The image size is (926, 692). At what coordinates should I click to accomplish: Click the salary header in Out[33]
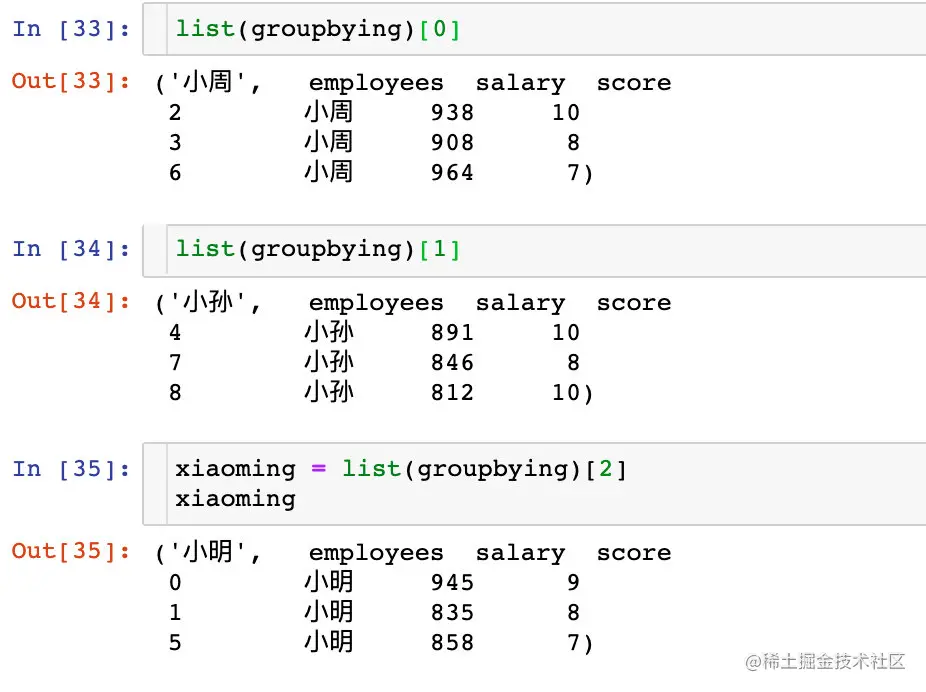520,83
